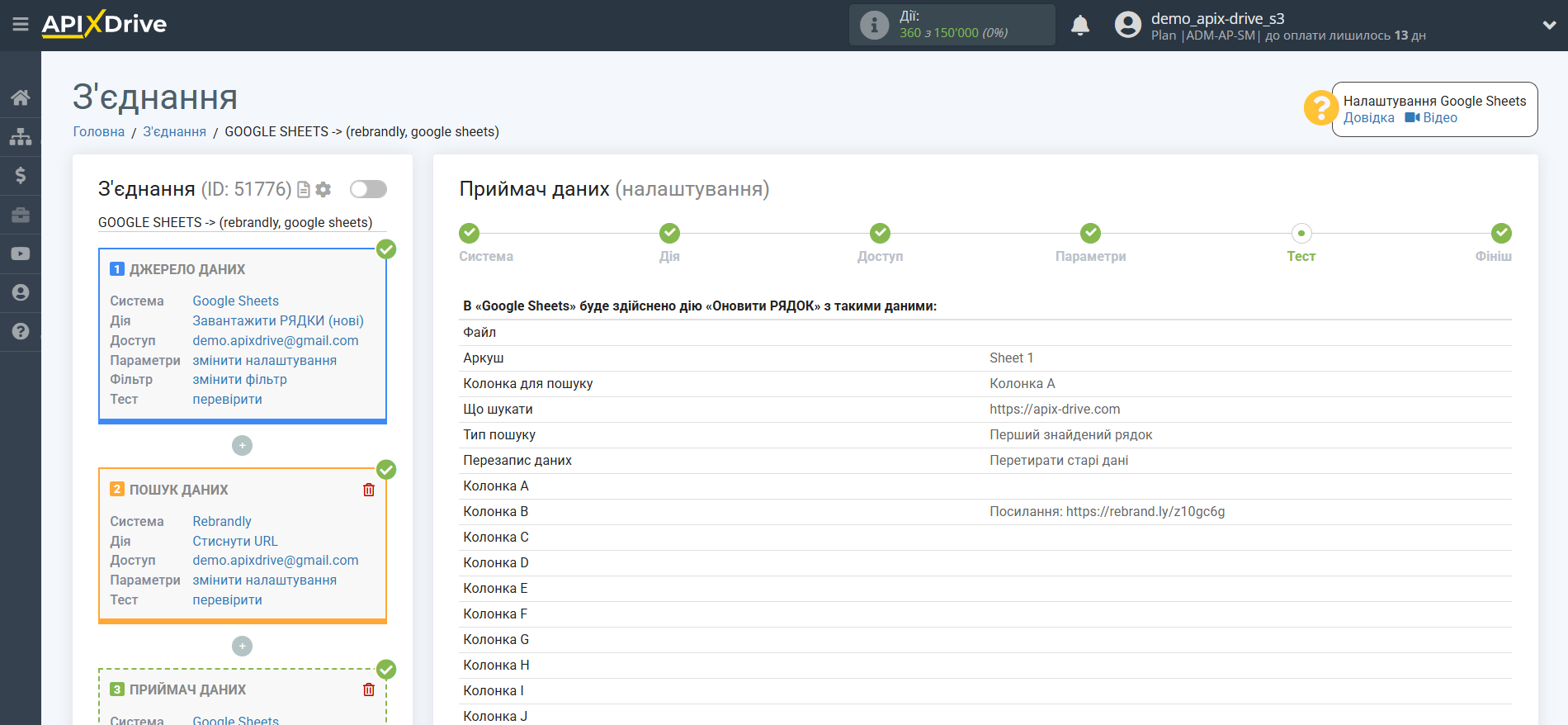Open the connection notes document icon
Image resolution: width=1568 pixels, height=725 pixels.
304,190
